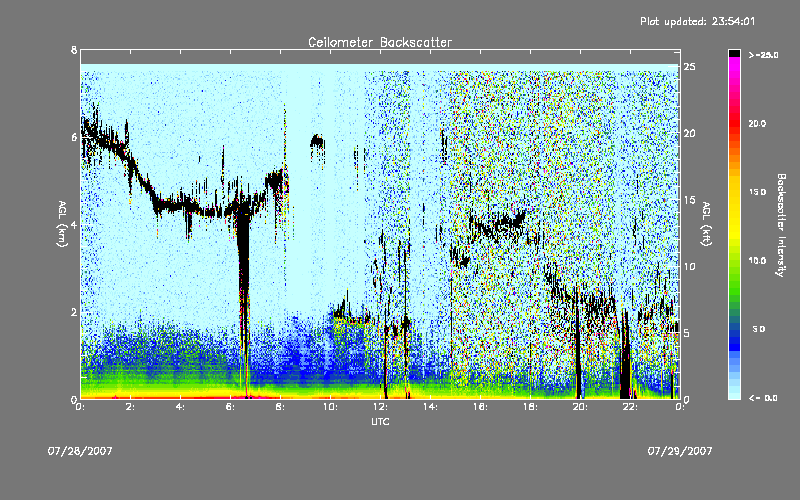Click the "6:" hour tick on the UTC axis
Viewport: 800px width, 500px height.
click(230, 407)
